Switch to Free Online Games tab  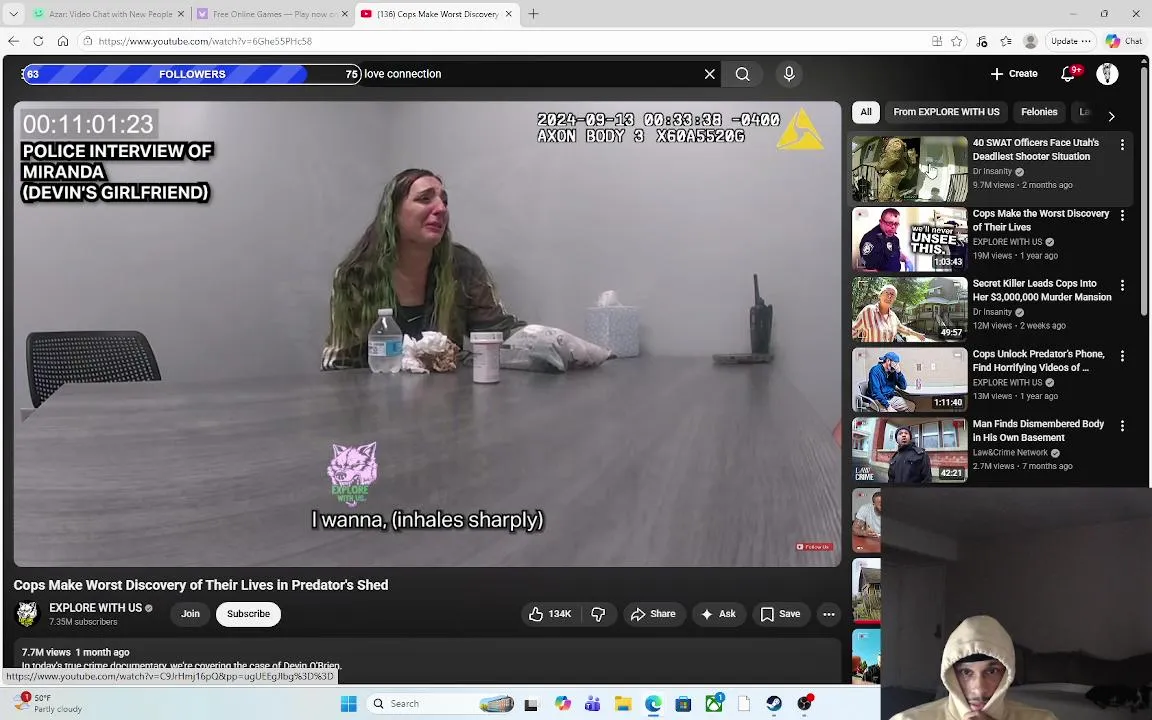tap(272, 14)
